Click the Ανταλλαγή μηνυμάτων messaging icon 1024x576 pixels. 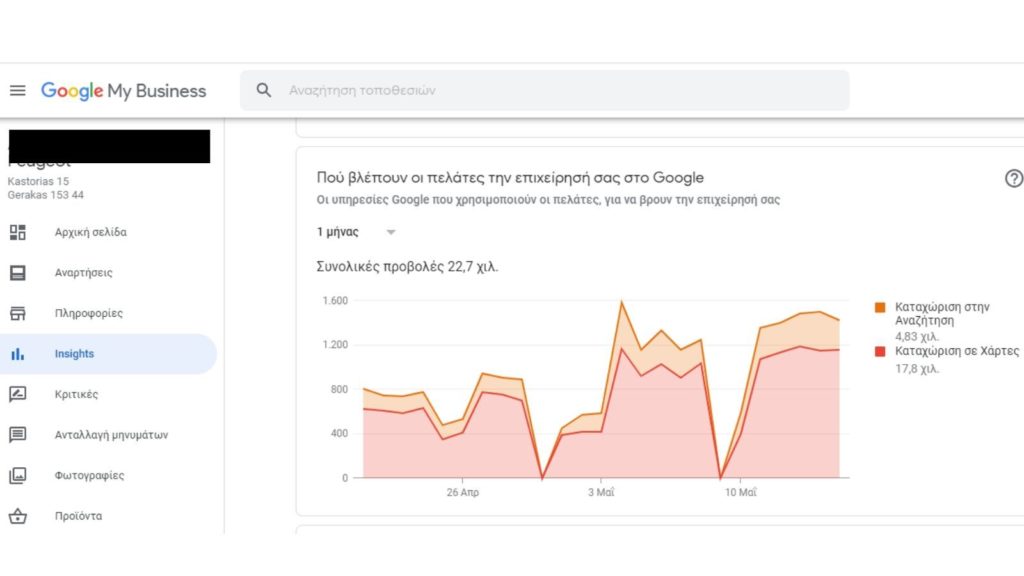click(x=17, y=434)
